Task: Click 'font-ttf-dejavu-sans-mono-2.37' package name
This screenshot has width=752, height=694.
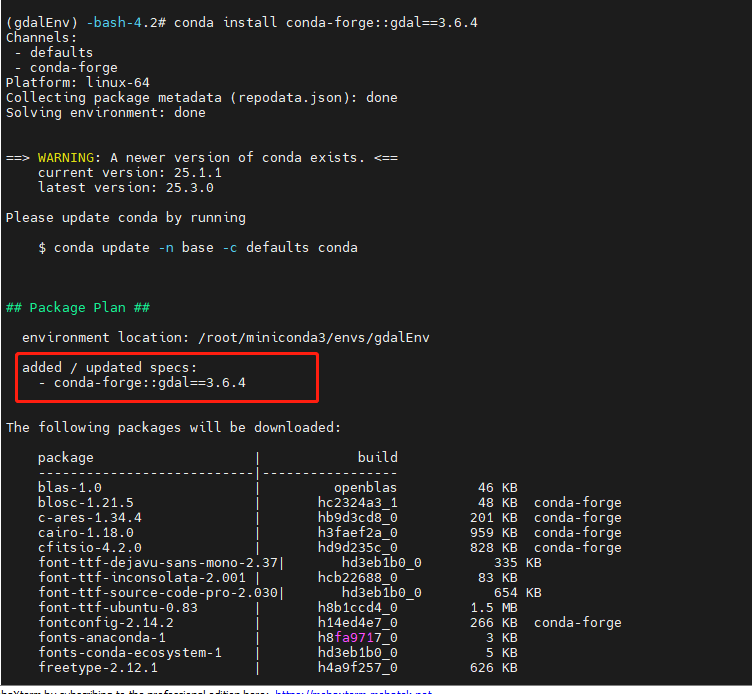Action: (x=158, y=563)
